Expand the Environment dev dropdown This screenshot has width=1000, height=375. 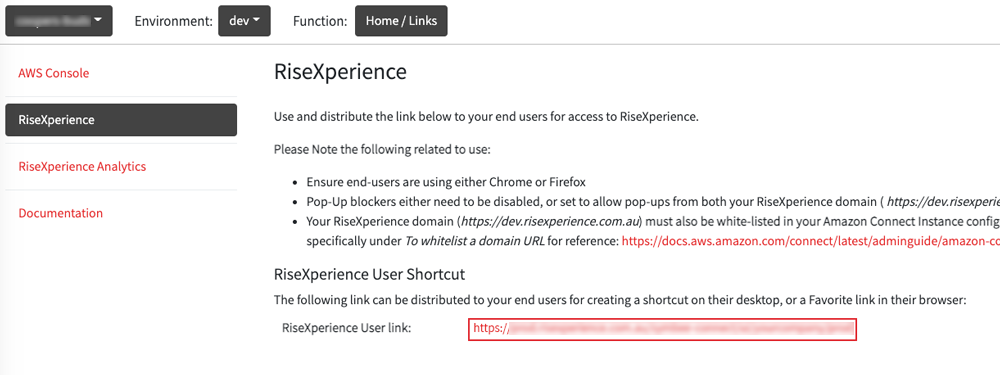coord(244,21)
